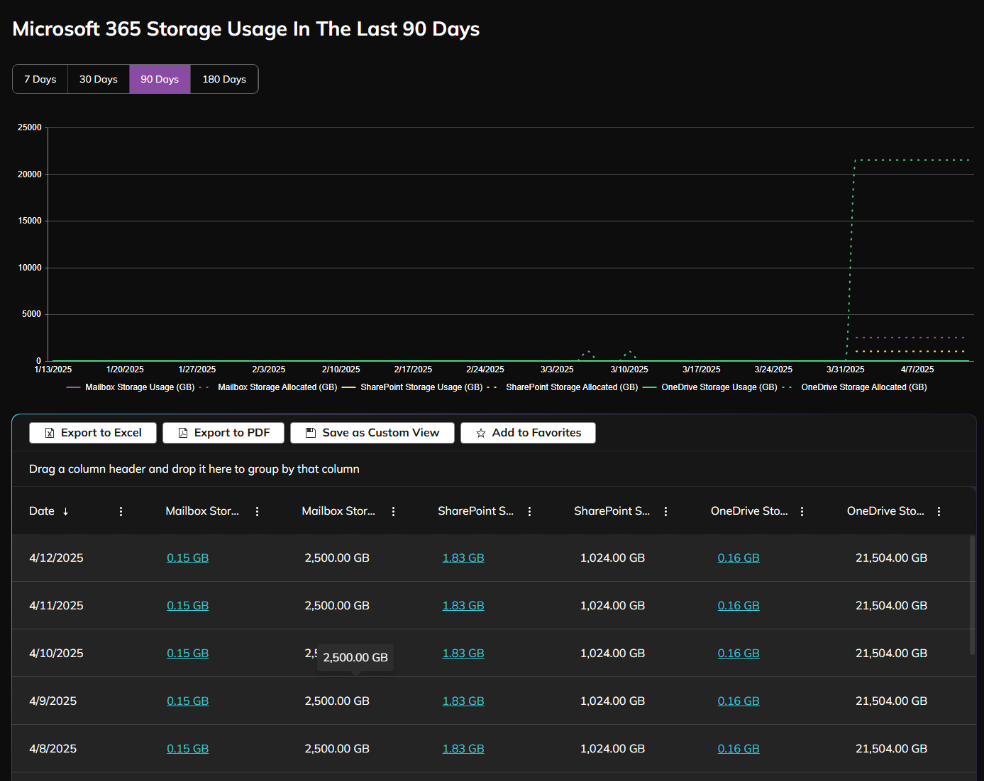This screenshot has height=781, width=984.
Task: Select the 4/12/2025 date cell
Action: pyautogui.click(x=56, y=558)
